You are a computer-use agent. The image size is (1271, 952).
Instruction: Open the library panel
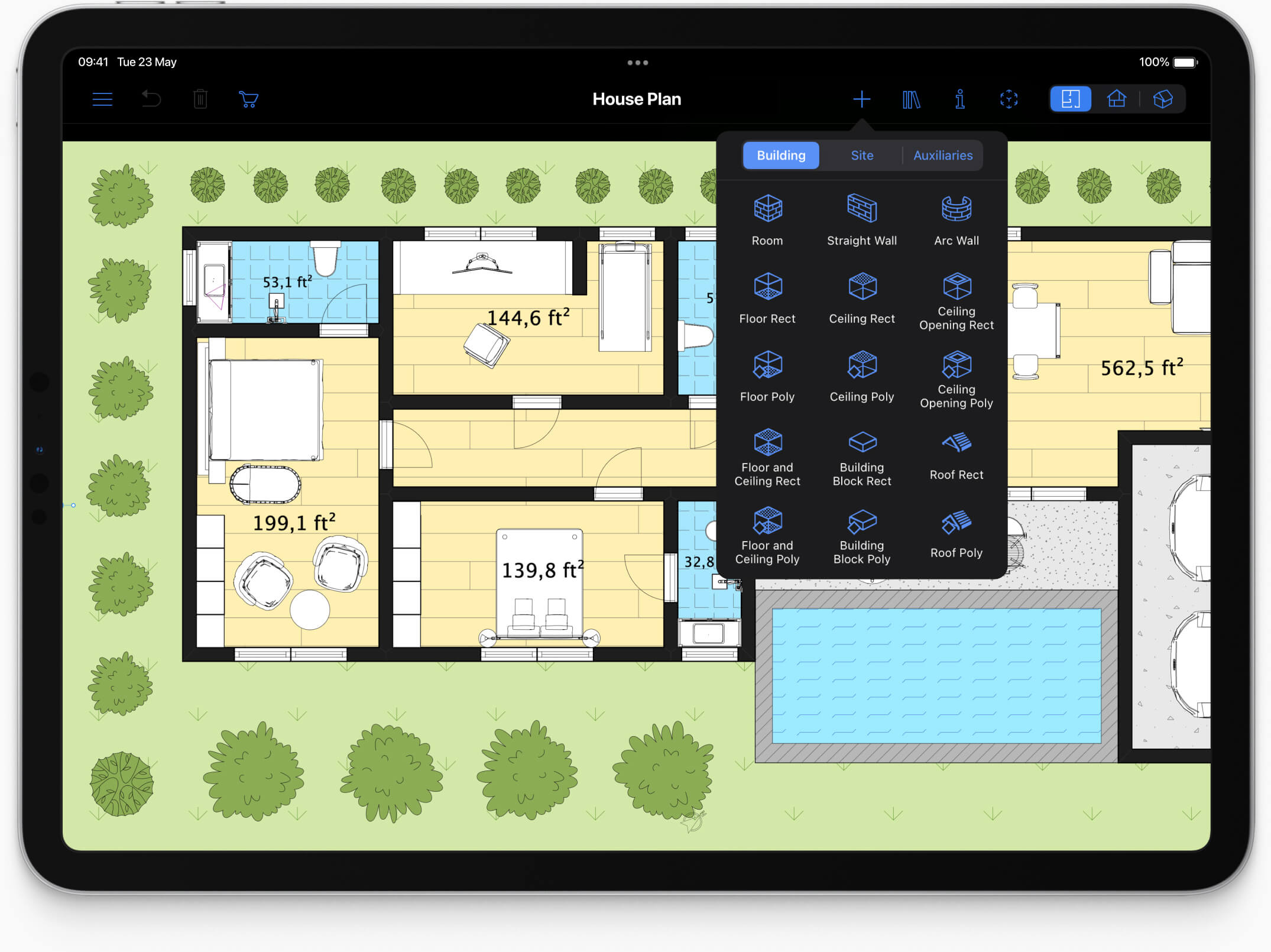point(911,99)
